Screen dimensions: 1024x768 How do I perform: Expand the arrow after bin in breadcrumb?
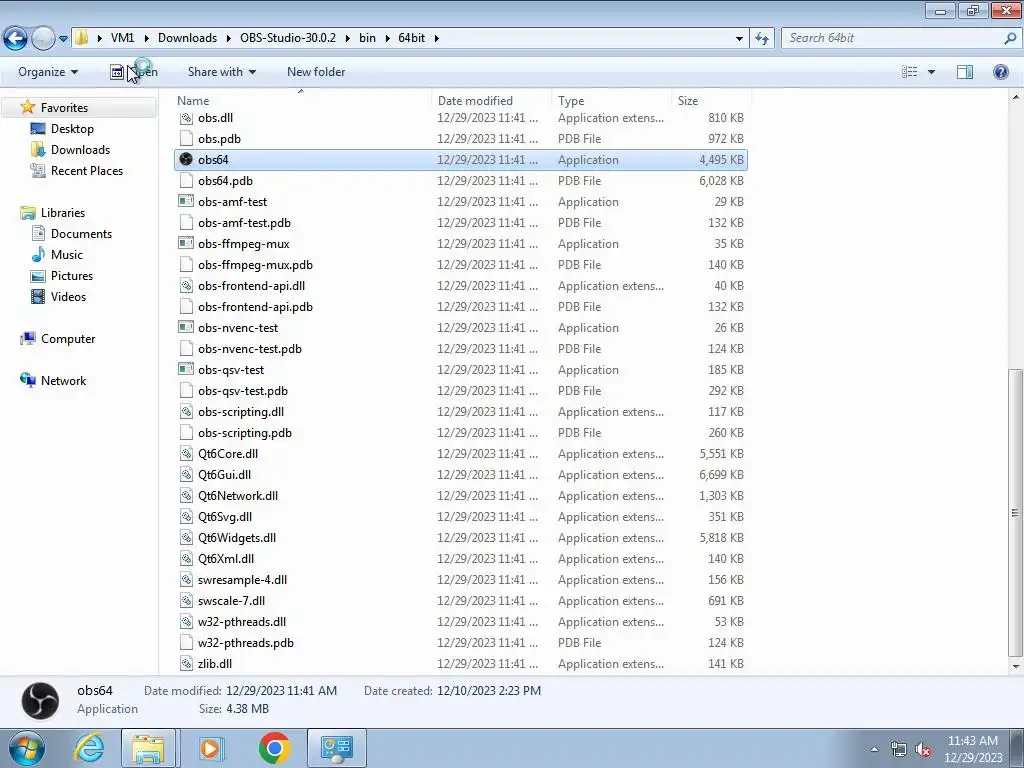point(387,38)
